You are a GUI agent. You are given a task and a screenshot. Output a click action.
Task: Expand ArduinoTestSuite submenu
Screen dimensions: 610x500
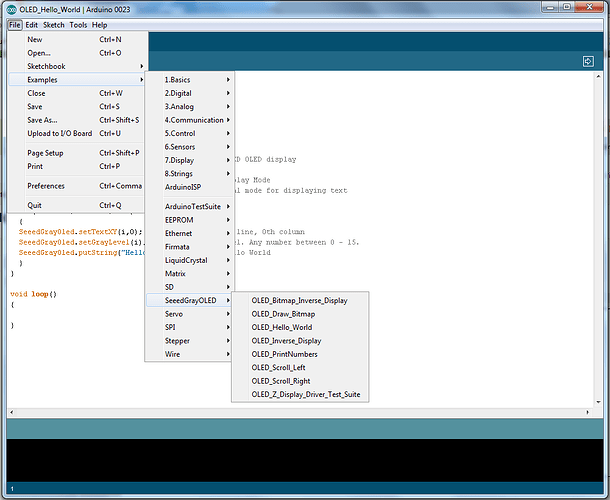pos(189,207)
